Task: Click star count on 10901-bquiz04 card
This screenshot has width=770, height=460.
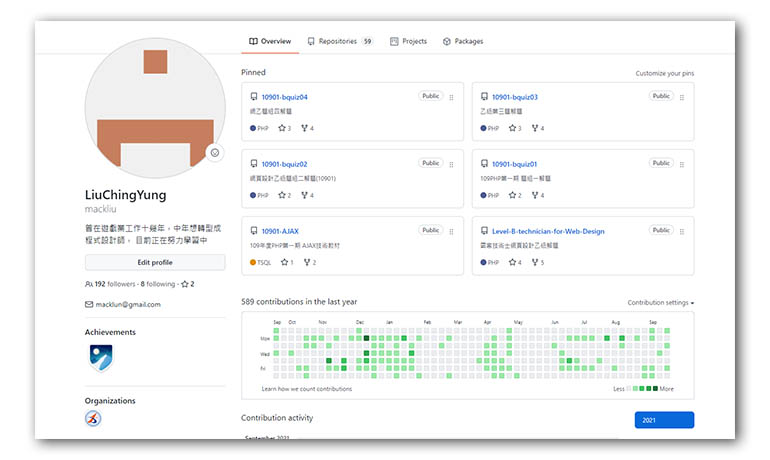Action: tap(285, 128)
